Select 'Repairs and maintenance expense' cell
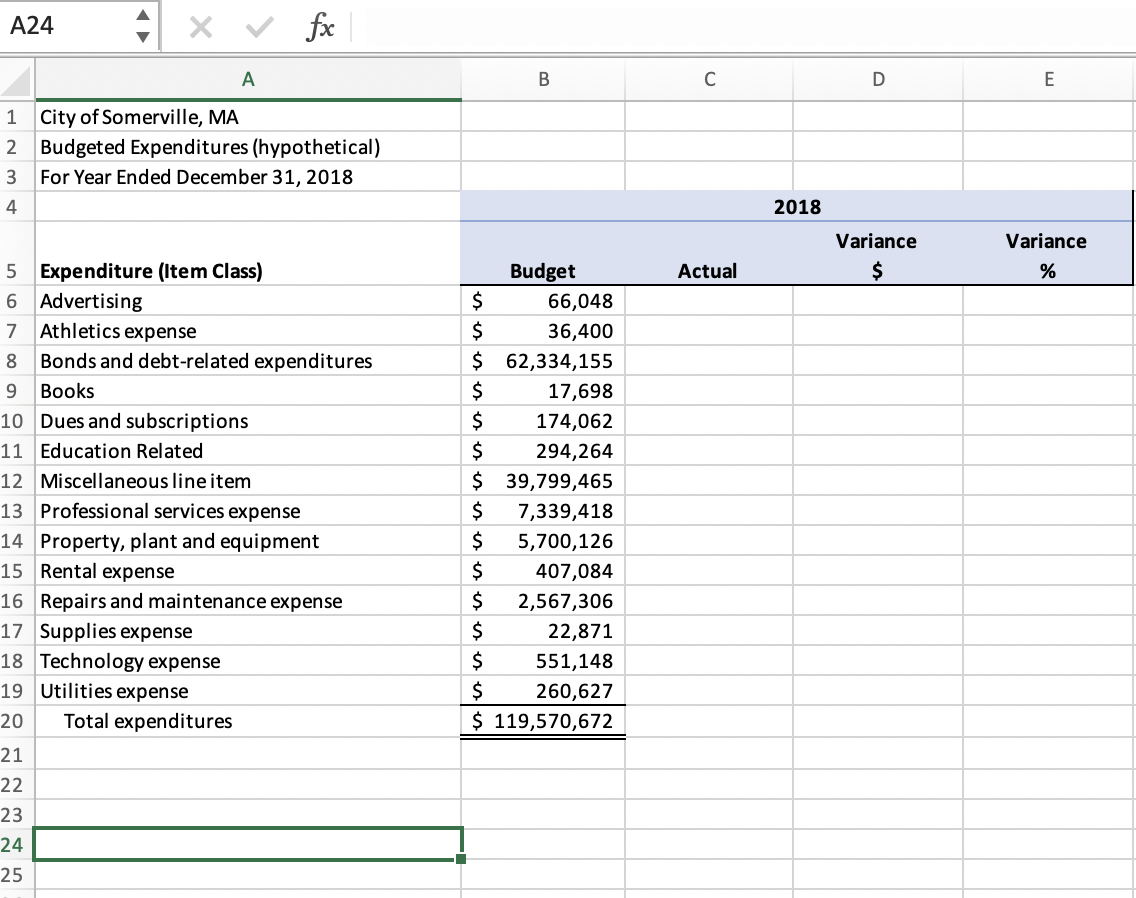The image size is (1136, 898). click(x=248, y=601)
